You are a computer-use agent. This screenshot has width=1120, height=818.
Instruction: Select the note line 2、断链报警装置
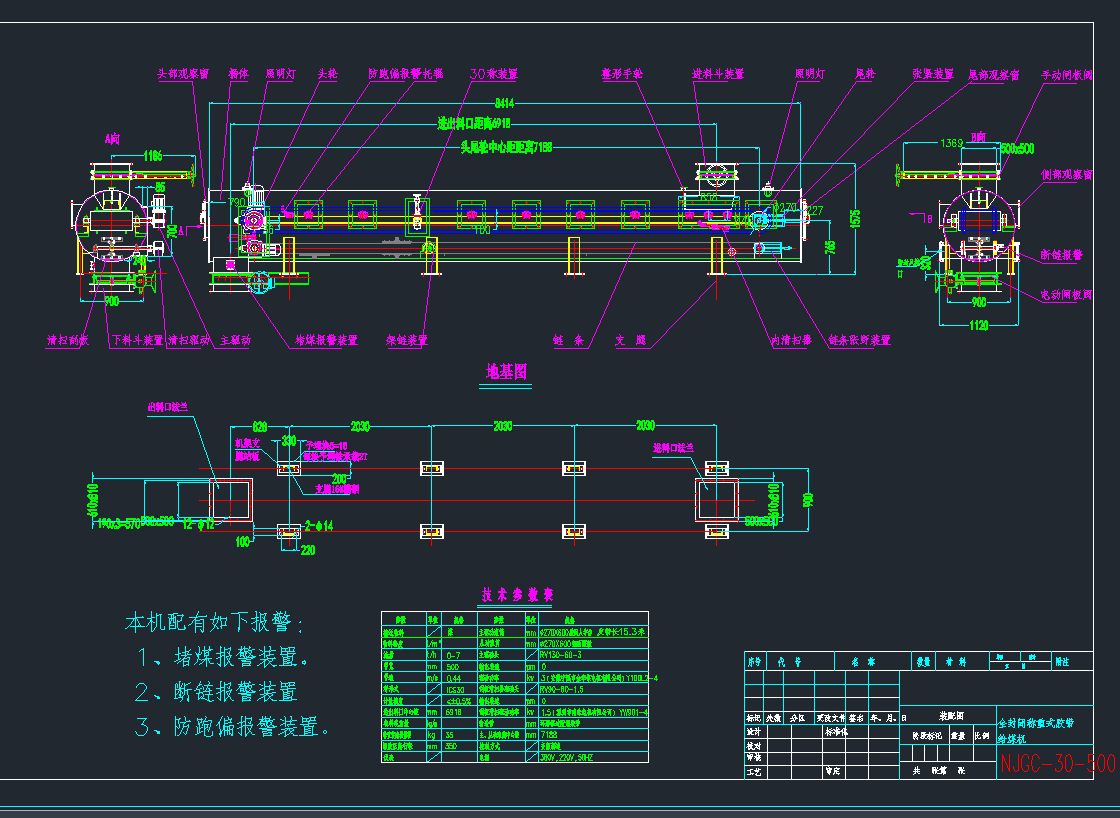(x=217, y=692)
